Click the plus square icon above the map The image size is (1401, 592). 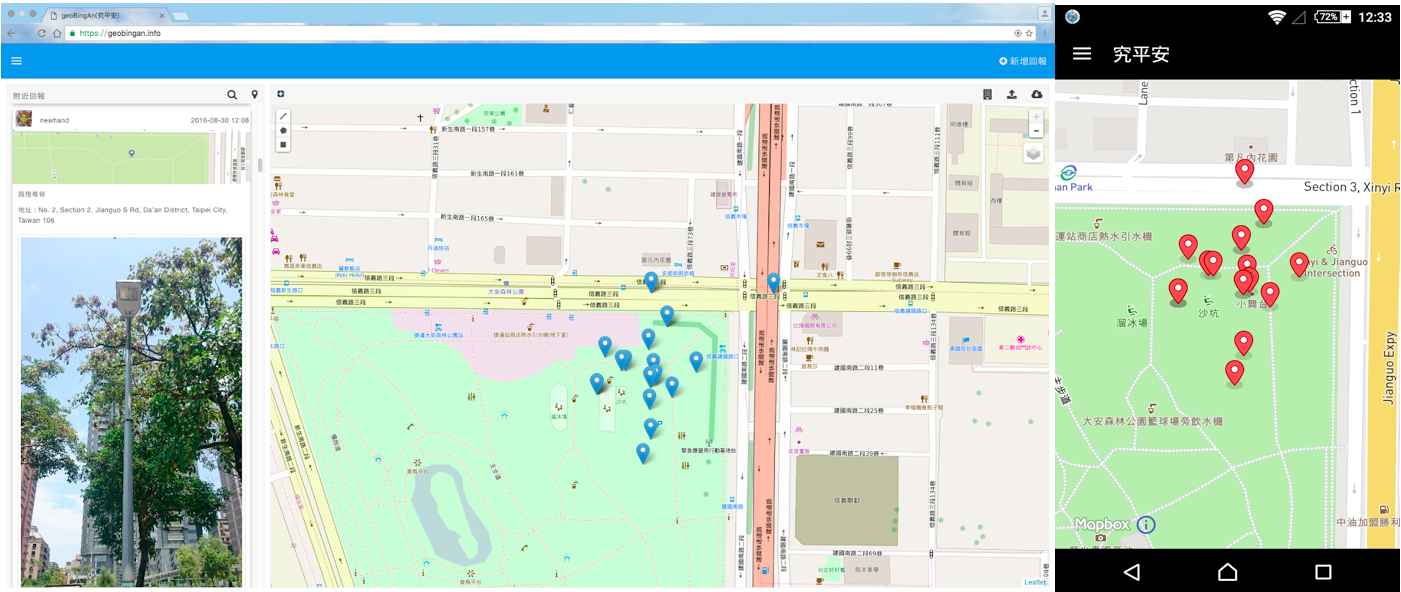[281, 94]
